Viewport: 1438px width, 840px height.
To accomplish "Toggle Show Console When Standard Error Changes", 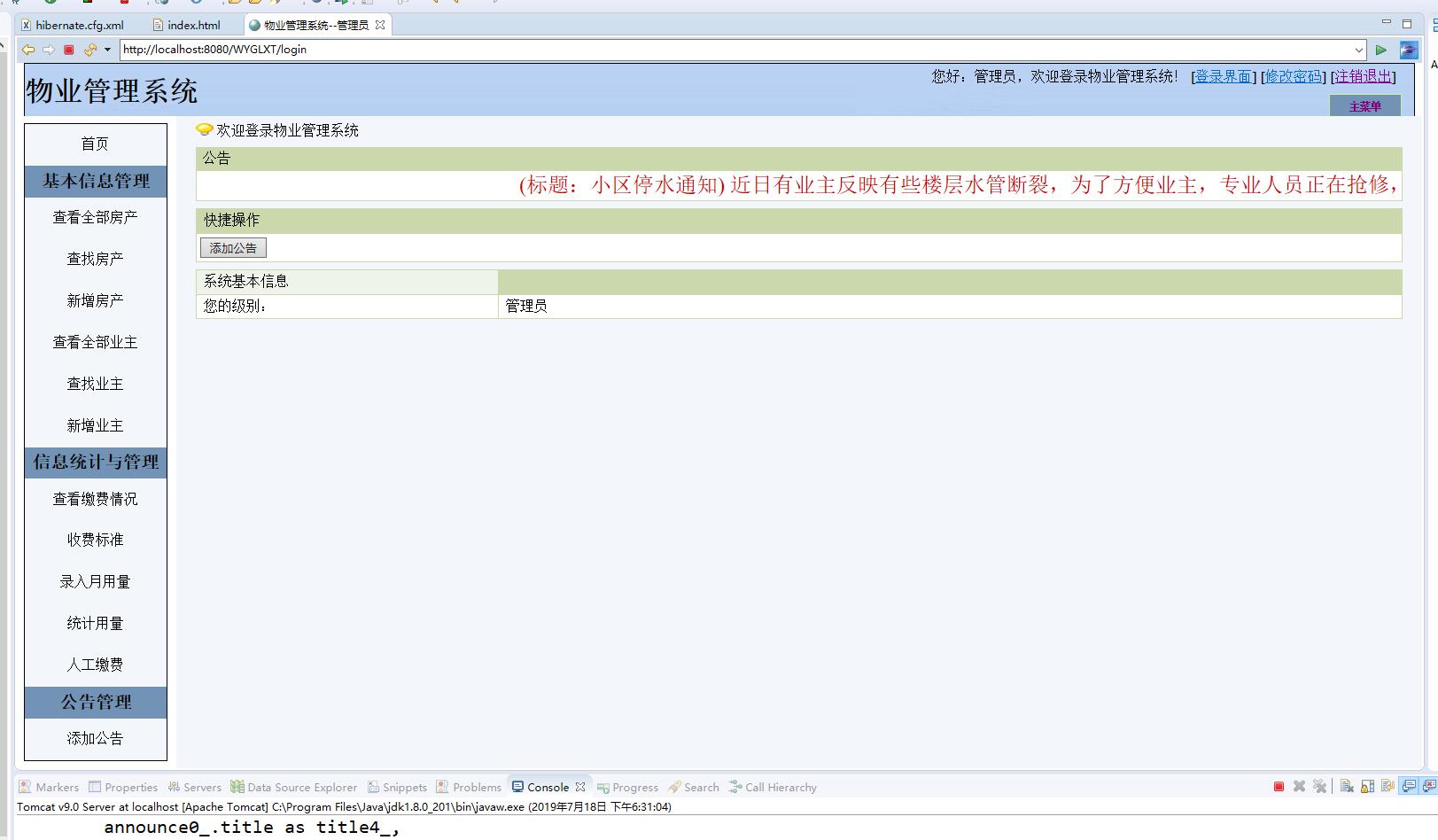I will [x=1429, y=786].
